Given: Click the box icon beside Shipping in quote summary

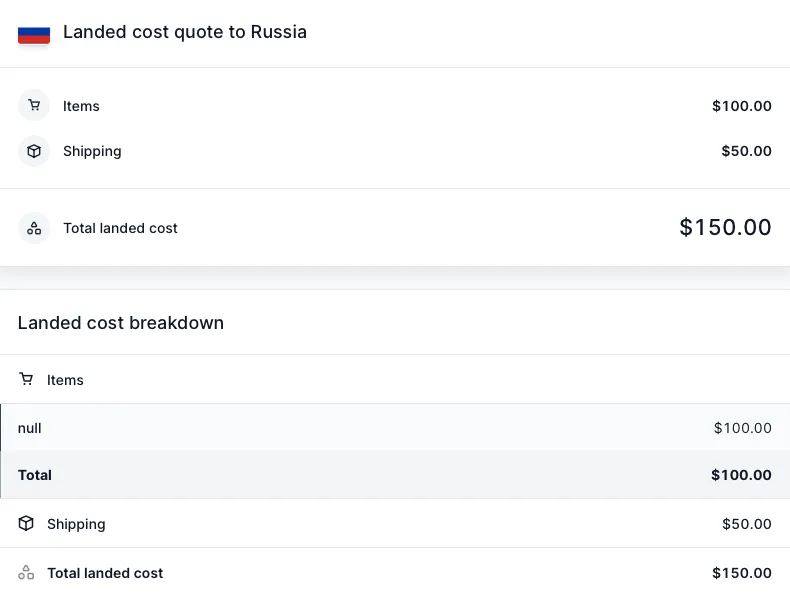Looking at the screenshot, I should [34, 151].
